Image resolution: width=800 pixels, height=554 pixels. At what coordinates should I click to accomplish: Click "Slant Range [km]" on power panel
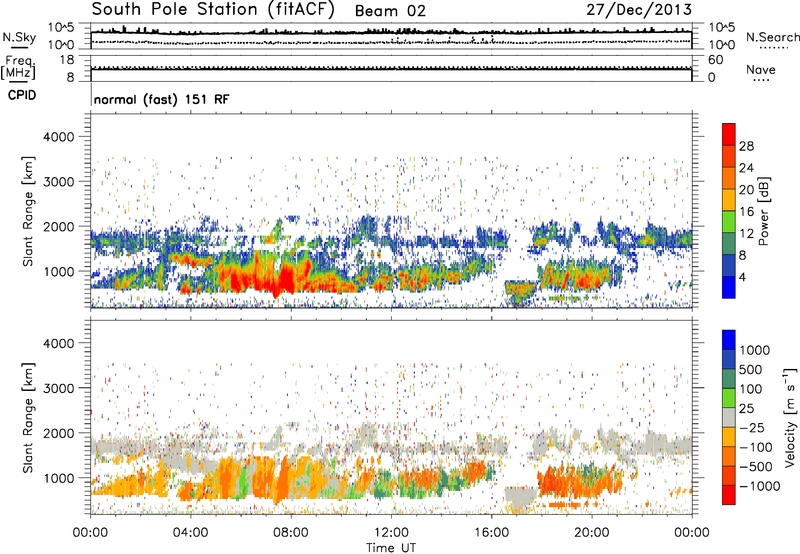pyautogui.click(x=28, y=211)
